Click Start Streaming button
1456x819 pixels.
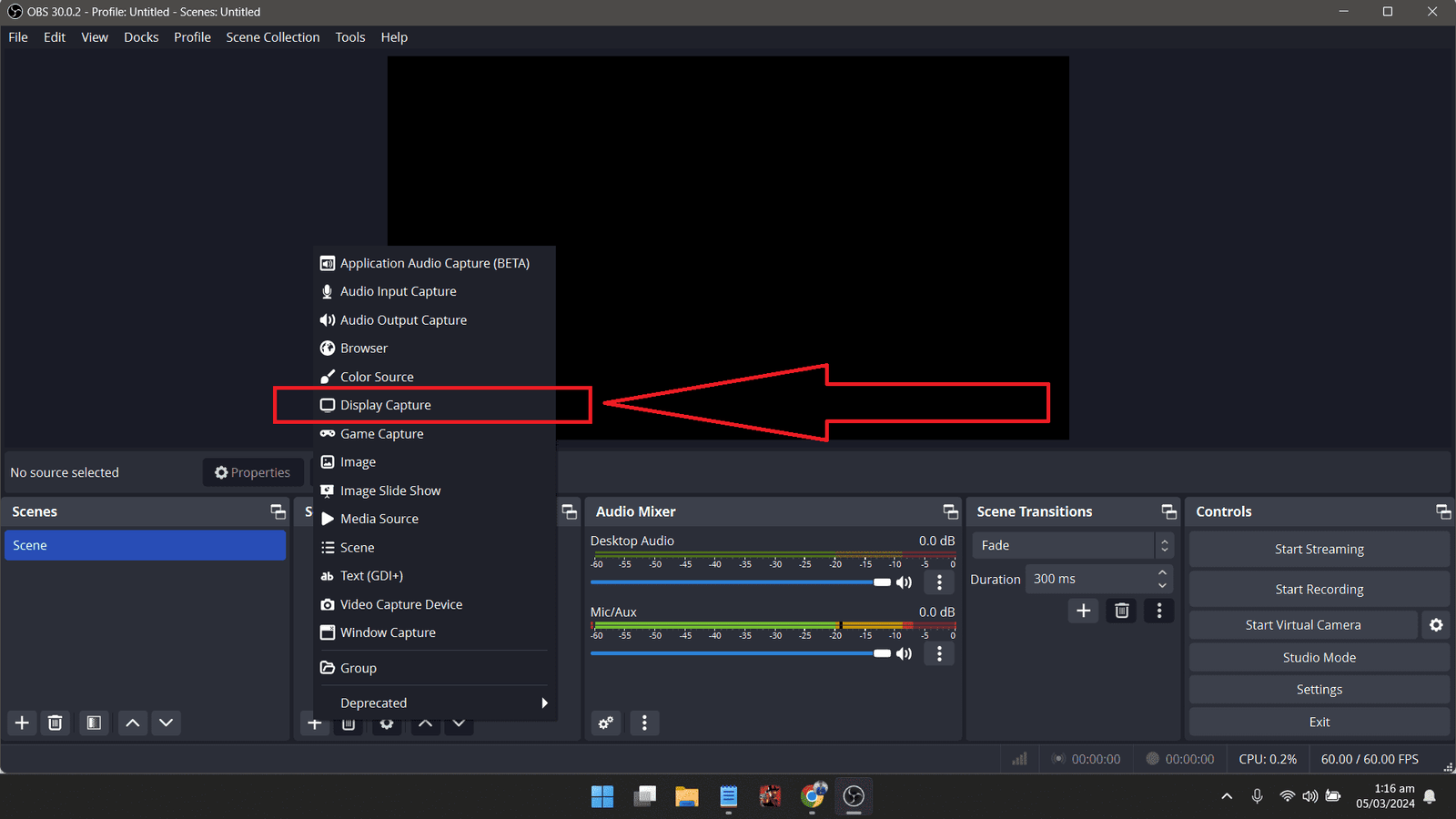tap(1319, 550)
